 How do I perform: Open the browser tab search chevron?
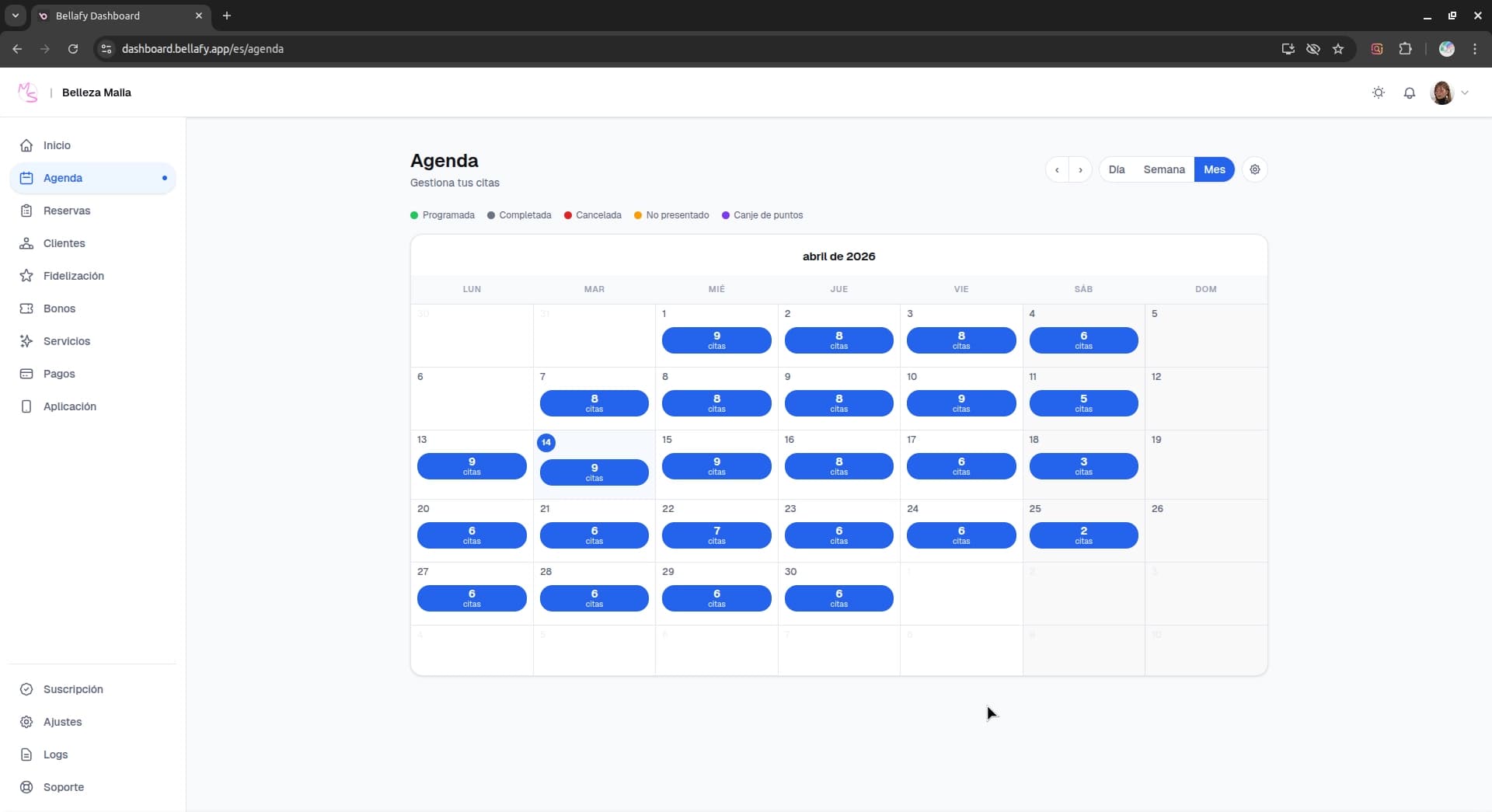[15, 16]
